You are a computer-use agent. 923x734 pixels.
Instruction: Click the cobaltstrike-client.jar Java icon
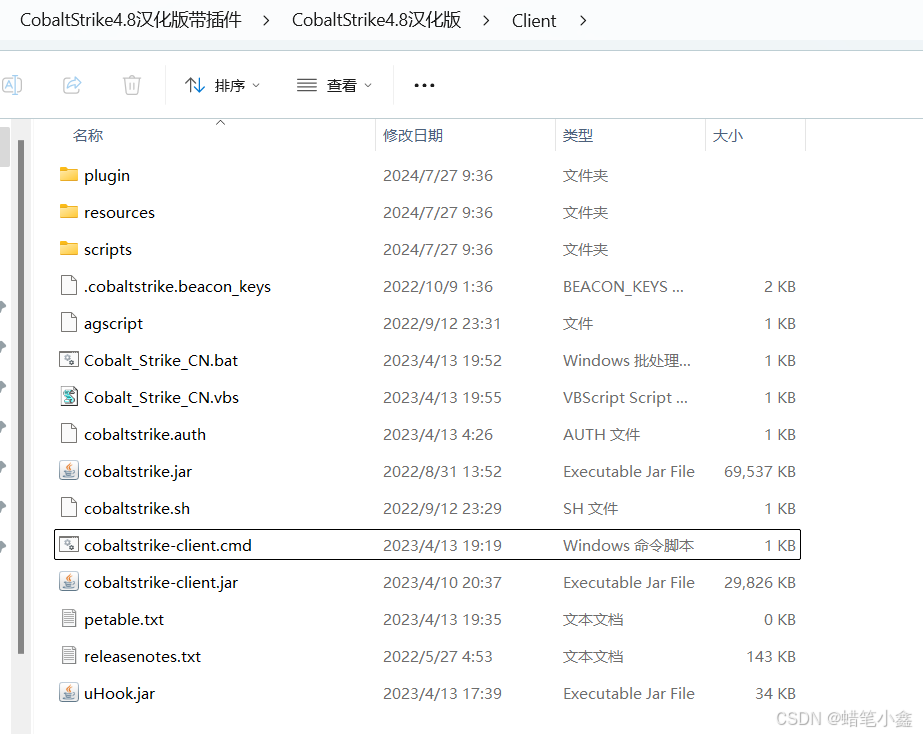pos(69,582)
